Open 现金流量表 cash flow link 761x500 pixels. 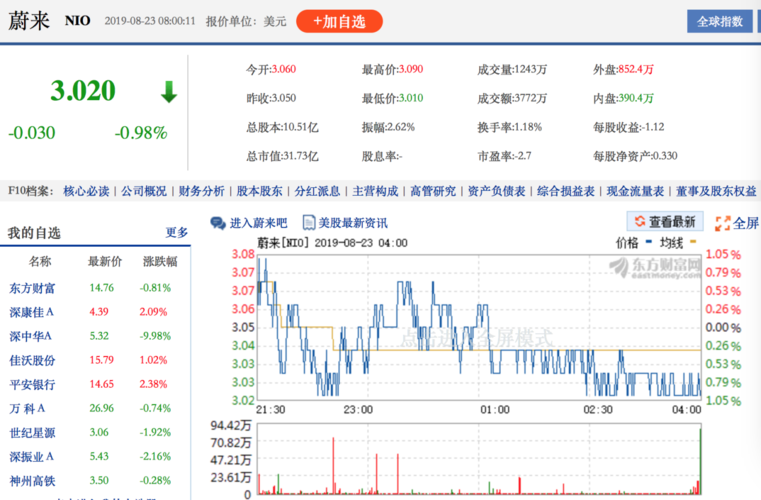coord(635,191)
